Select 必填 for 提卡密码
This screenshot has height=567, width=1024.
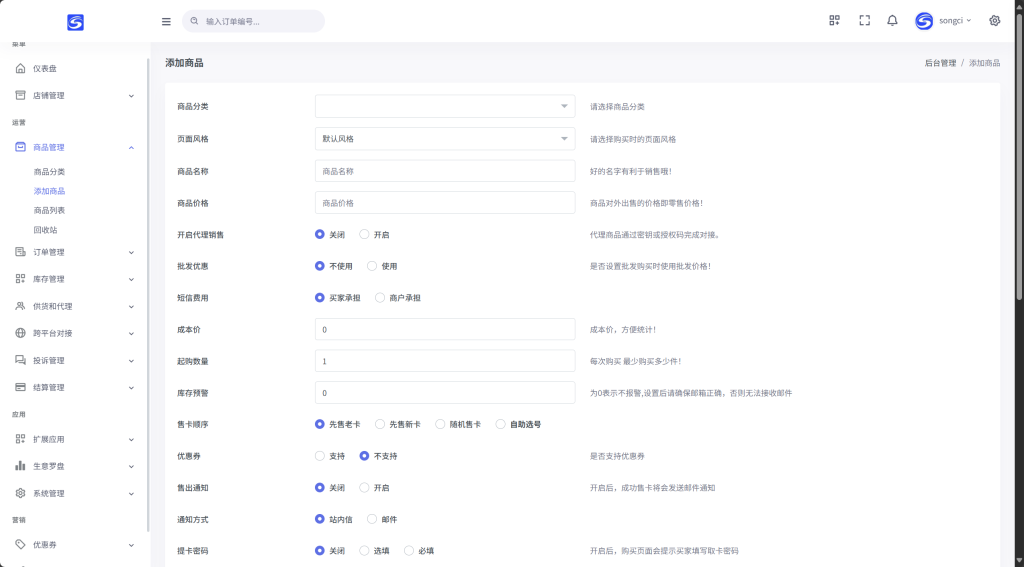tap(409, 551)
